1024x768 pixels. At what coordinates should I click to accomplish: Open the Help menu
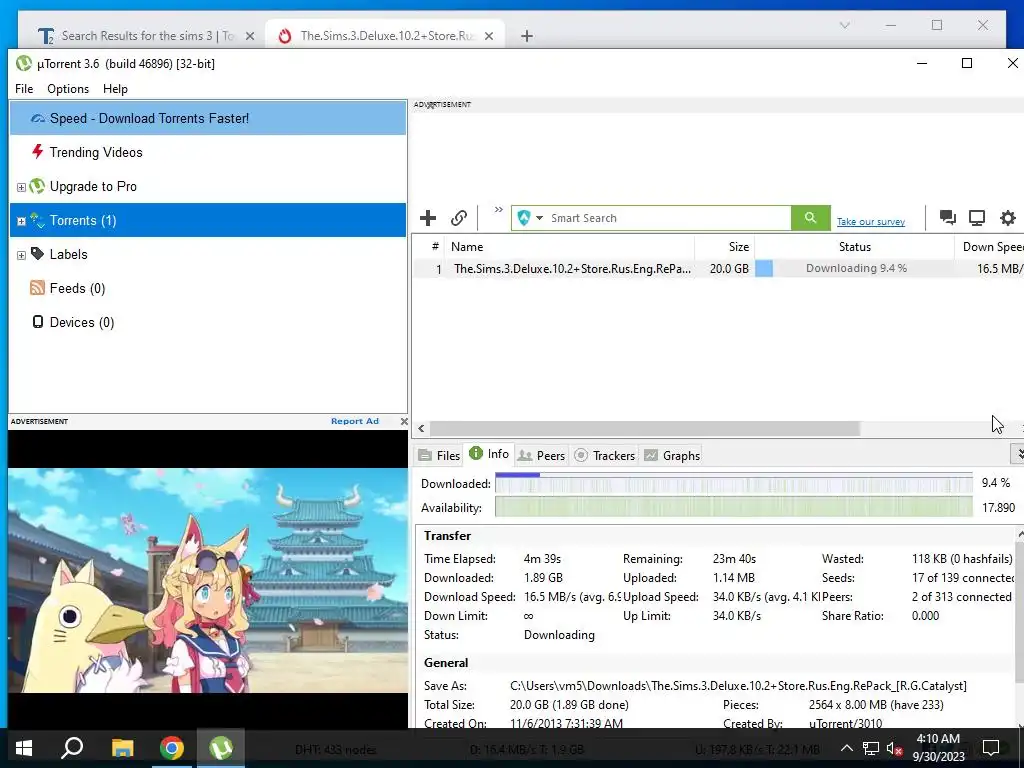(115, 89)
